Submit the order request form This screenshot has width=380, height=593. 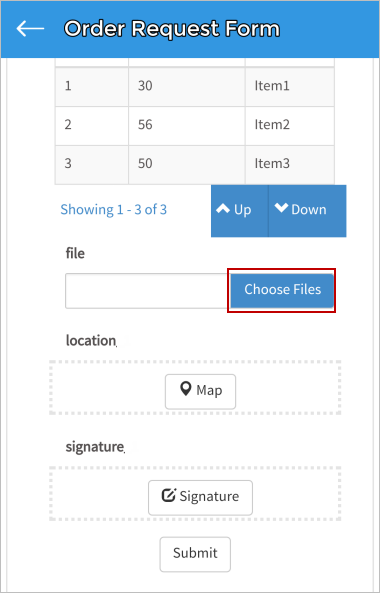pos(195,554)
